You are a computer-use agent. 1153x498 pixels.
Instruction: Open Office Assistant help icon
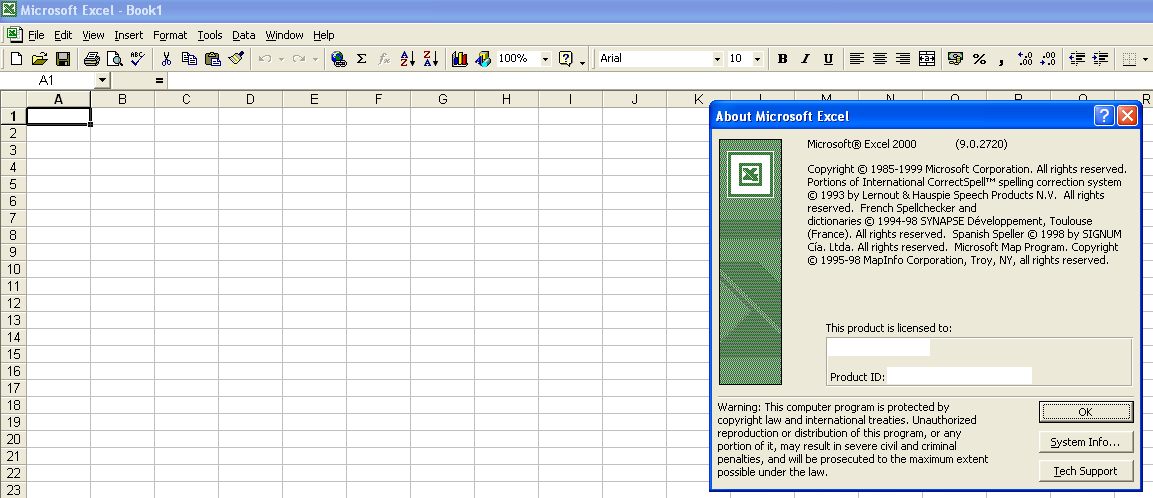(x=565, y=59)
